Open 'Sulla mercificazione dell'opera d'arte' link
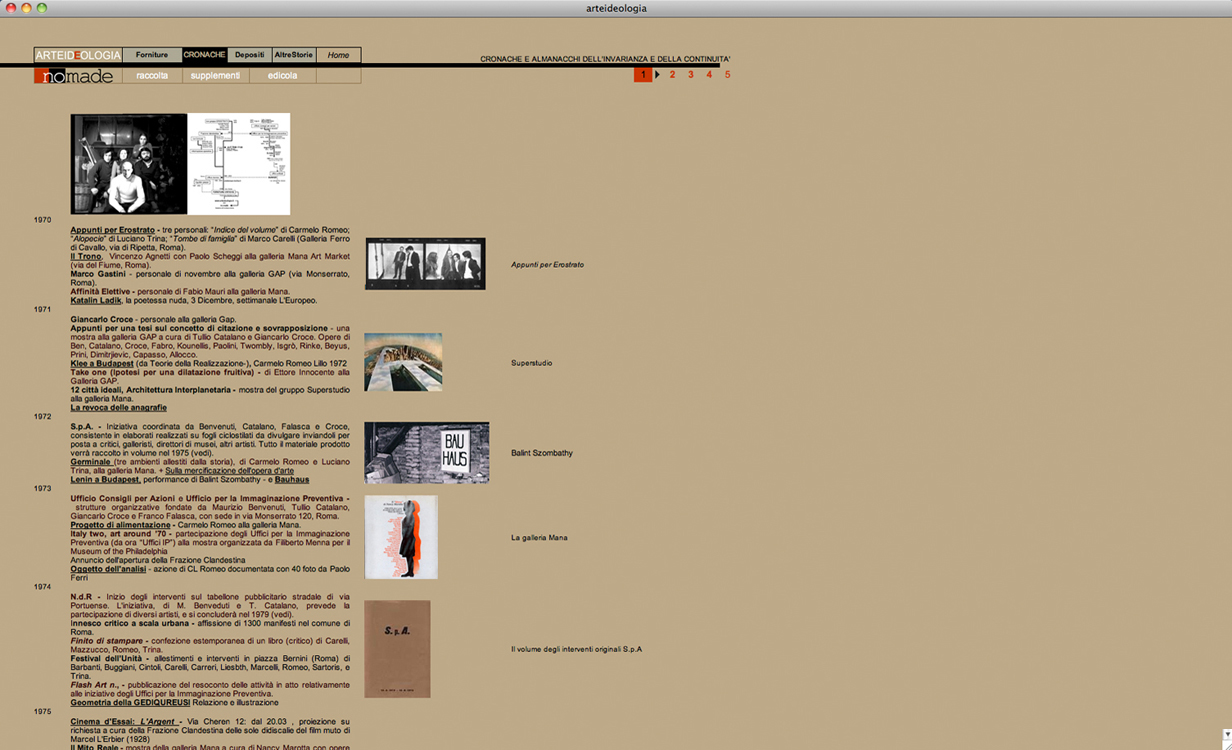The image size is (1232, 750). [229, 471]
